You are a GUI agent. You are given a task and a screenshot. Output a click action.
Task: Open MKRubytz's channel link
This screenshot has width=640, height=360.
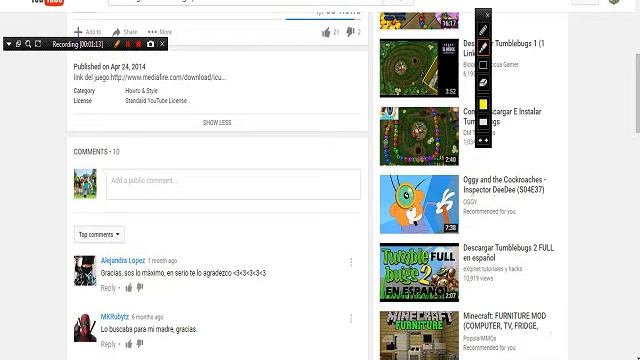tap(115, 317)
